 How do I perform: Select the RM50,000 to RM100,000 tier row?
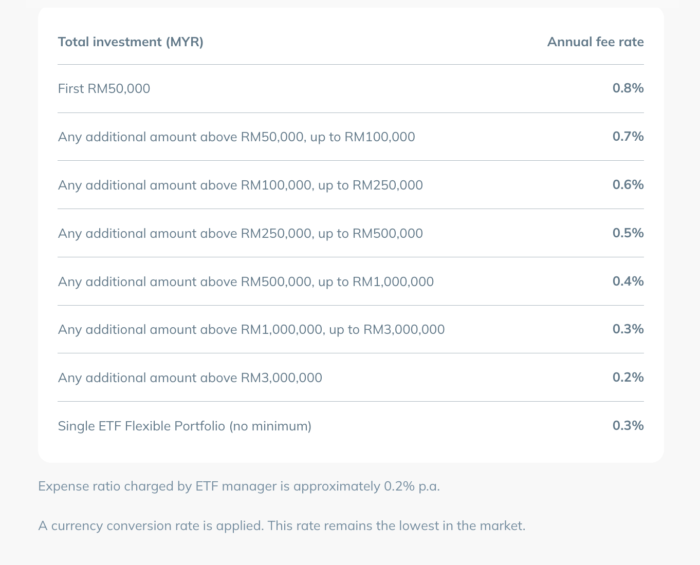click(x=236, y=137)
